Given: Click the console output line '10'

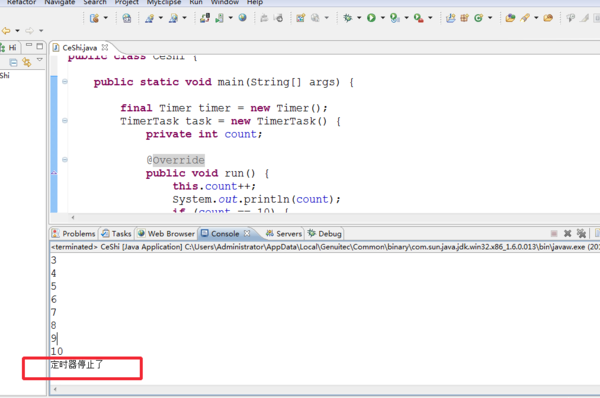Looking at the screenshot, I should (57, 351).
